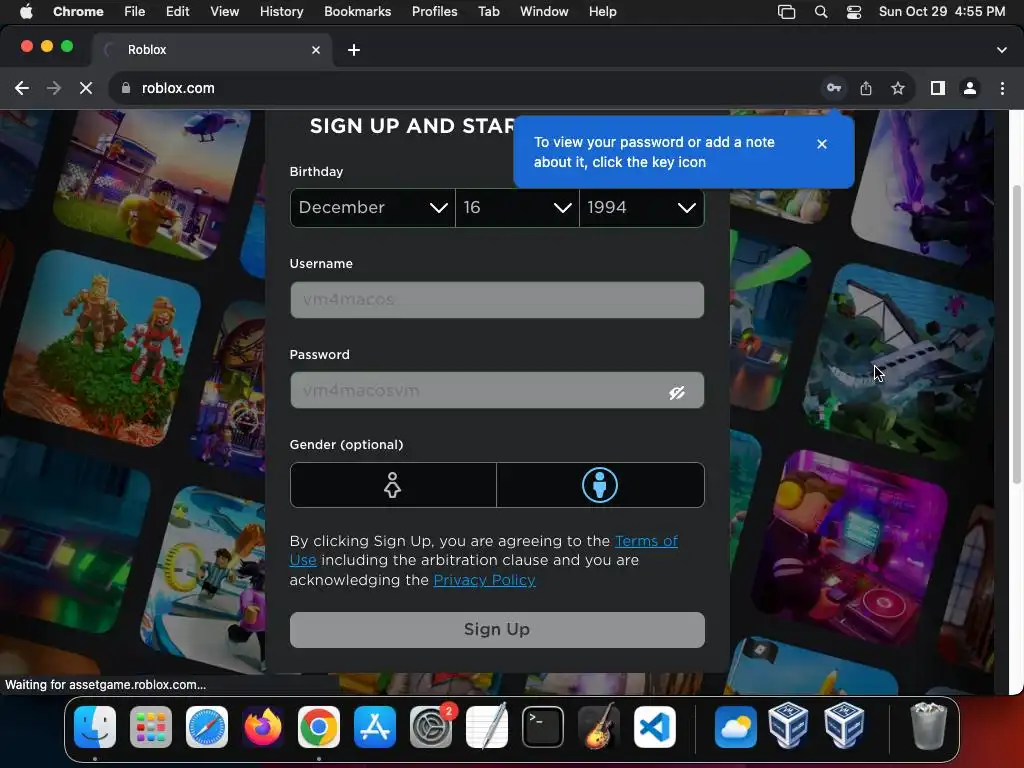The width and height of the screenshot is (1024, 768).
Task: Open the birthday year dropdown
Action: 642,208
